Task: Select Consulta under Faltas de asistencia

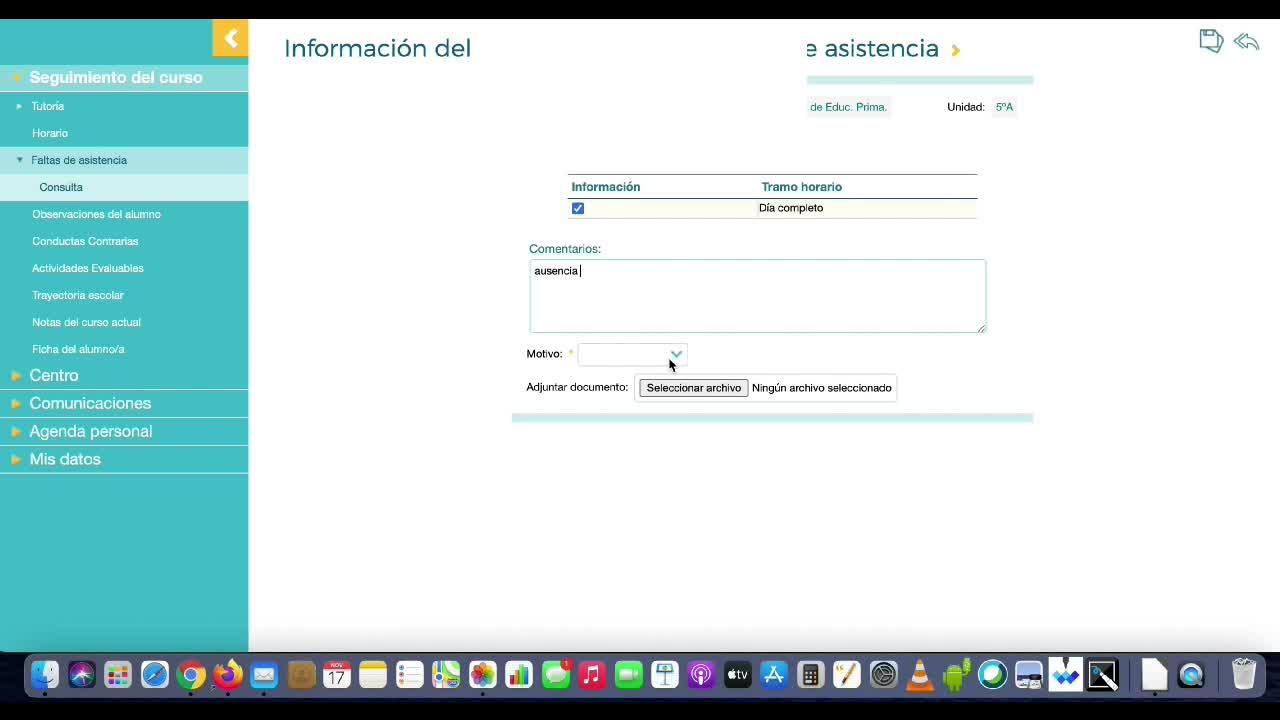Action: (x=61, y=187)
